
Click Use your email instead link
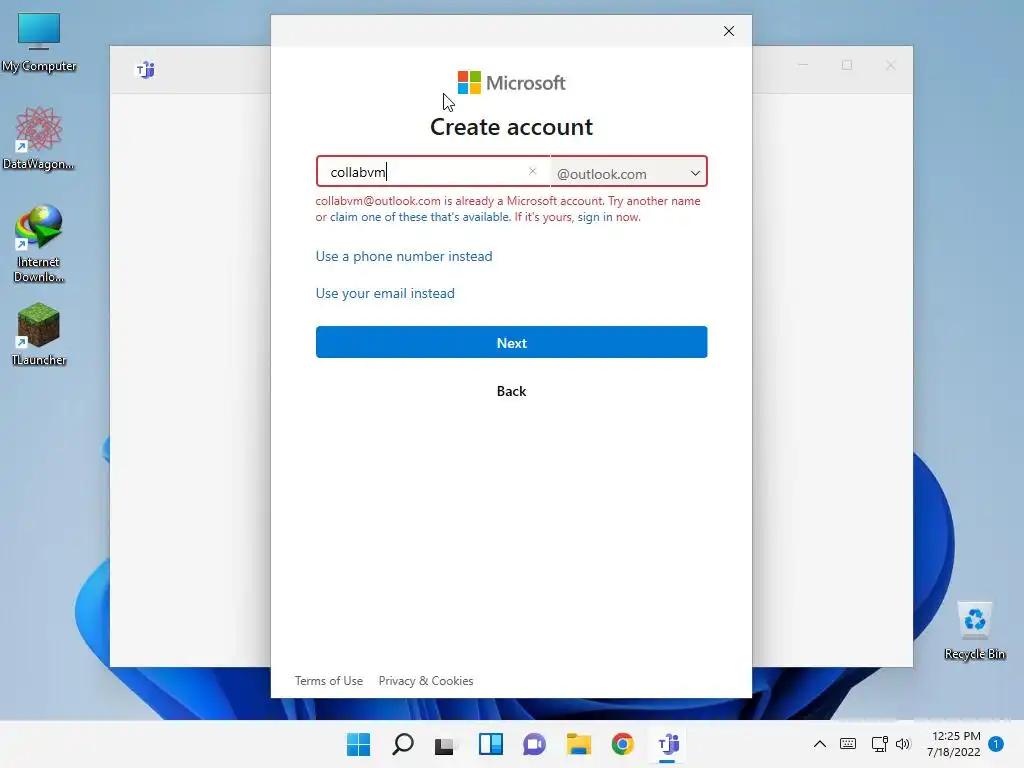(x=385, y=293)
